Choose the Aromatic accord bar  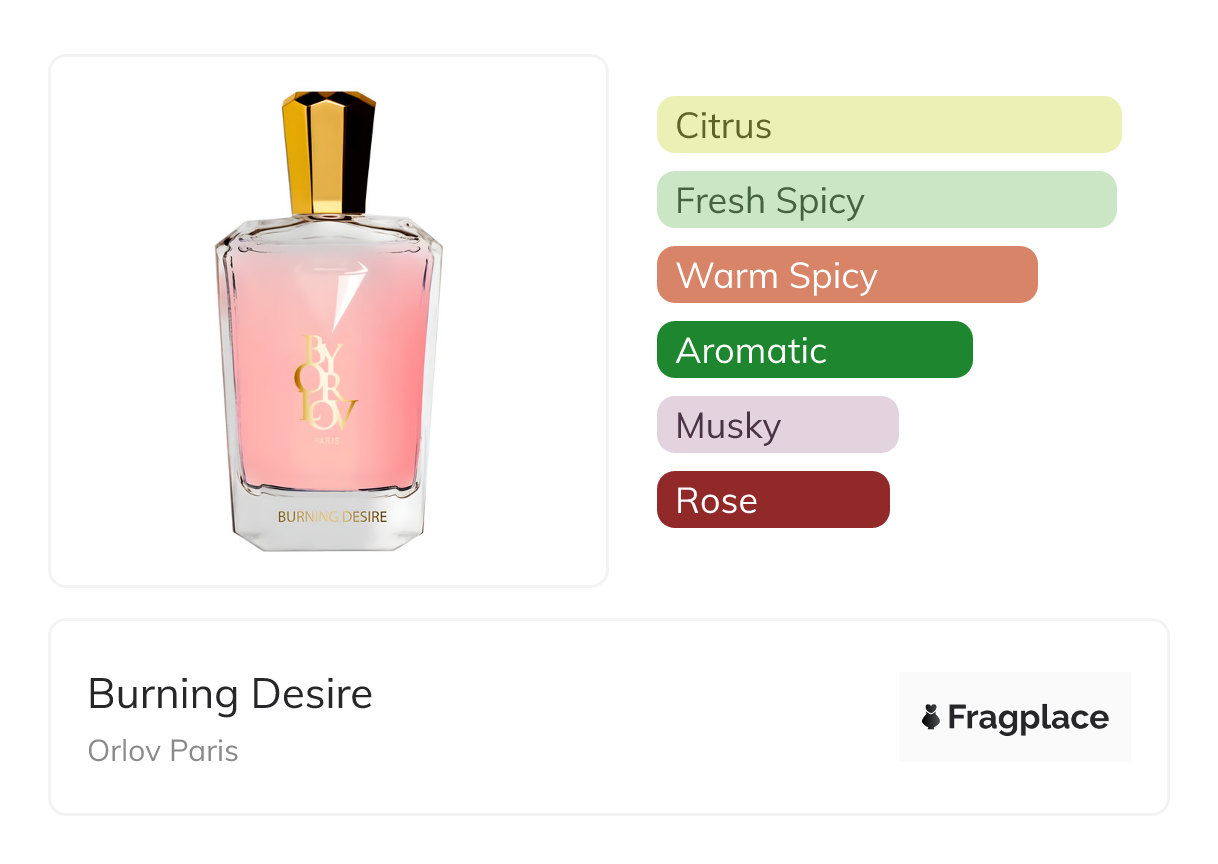[x=815, y=350]
